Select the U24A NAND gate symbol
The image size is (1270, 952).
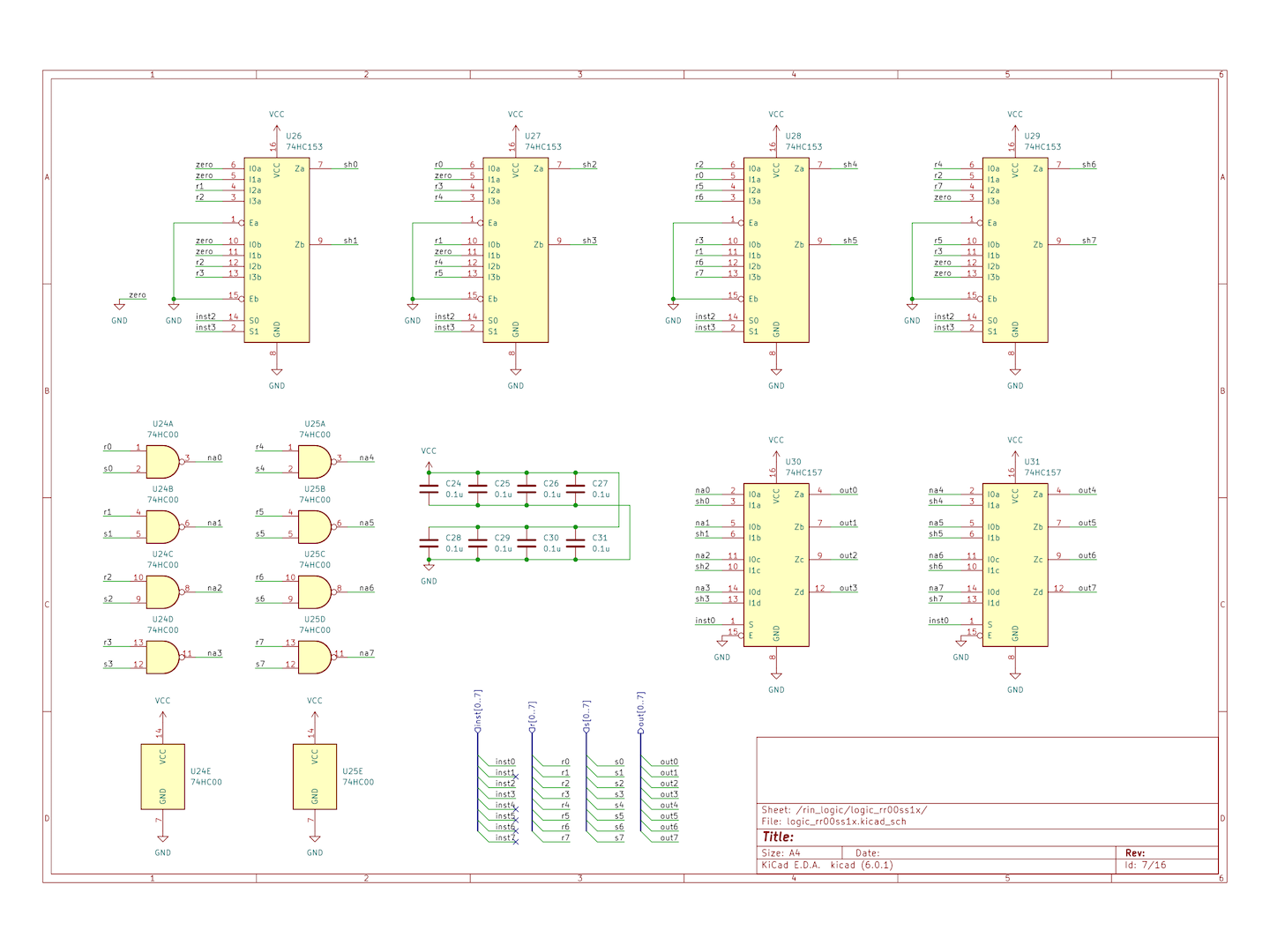pyautogui.click(x=161, y=462)
